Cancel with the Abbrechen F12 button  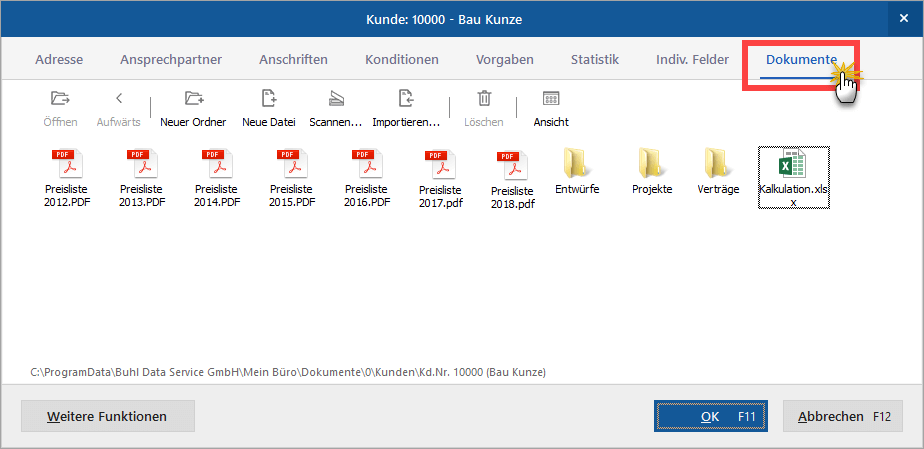tap(843, 416)
